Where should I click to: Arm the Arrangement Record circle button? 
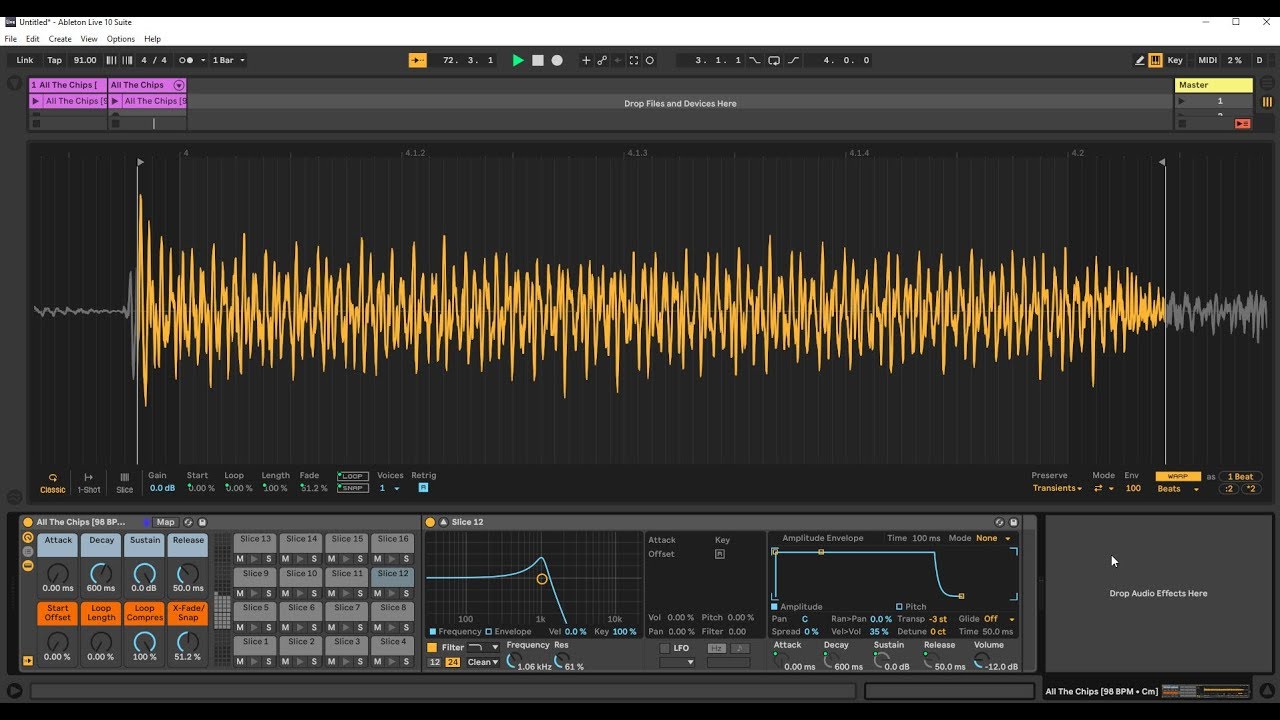pyautogui.click(x=557, y=60)
